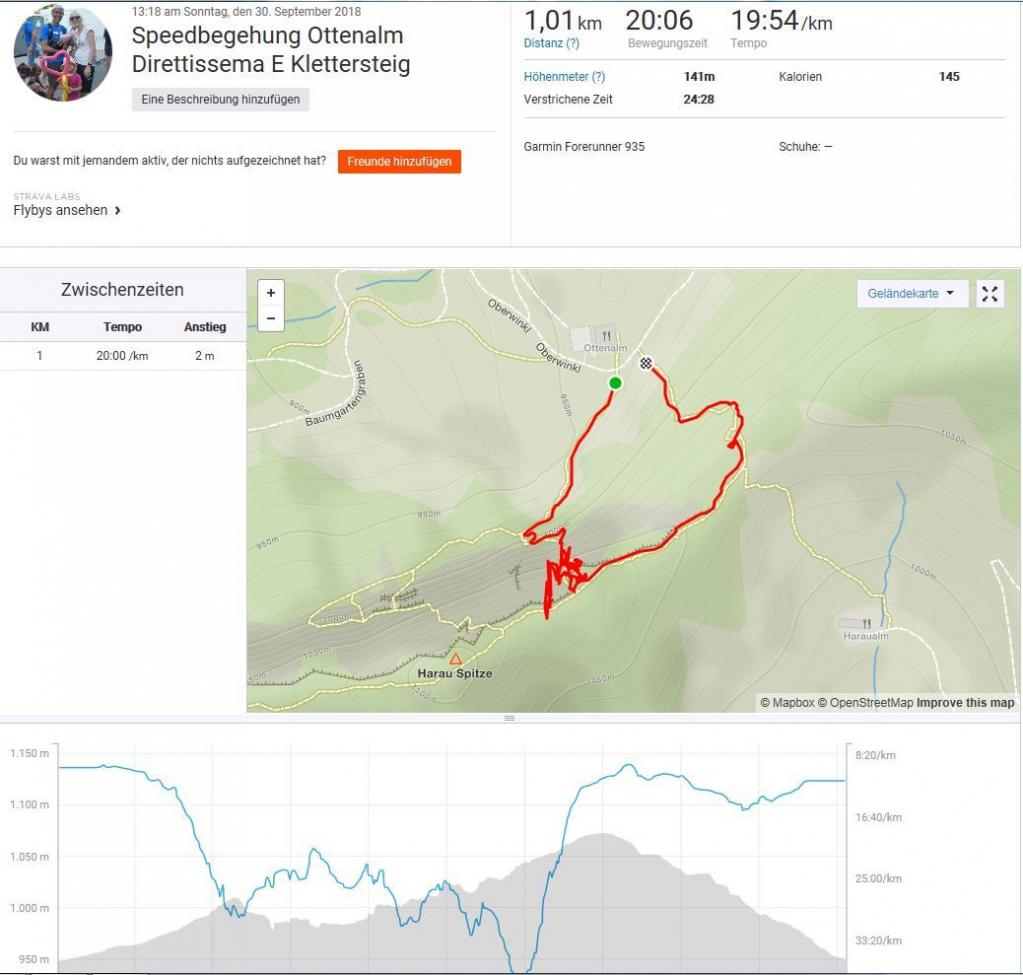The image size is (1023, 975).
Task: Click the Improve this map link
Action: tap(965, 703)
